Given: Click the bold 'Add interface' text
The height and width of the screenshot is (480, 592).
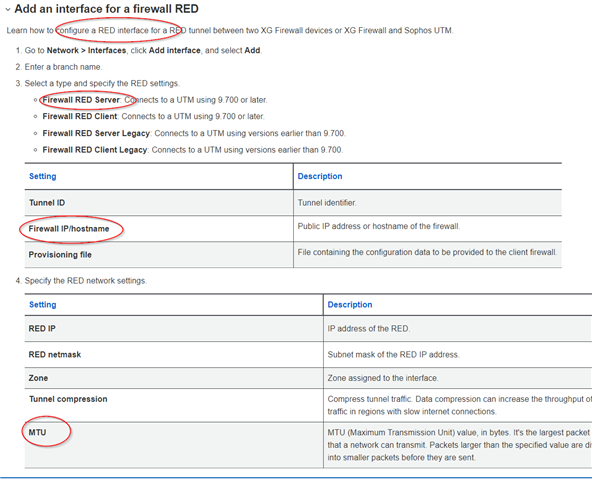Looking at the screenshot, I should (x=174, y=51).
